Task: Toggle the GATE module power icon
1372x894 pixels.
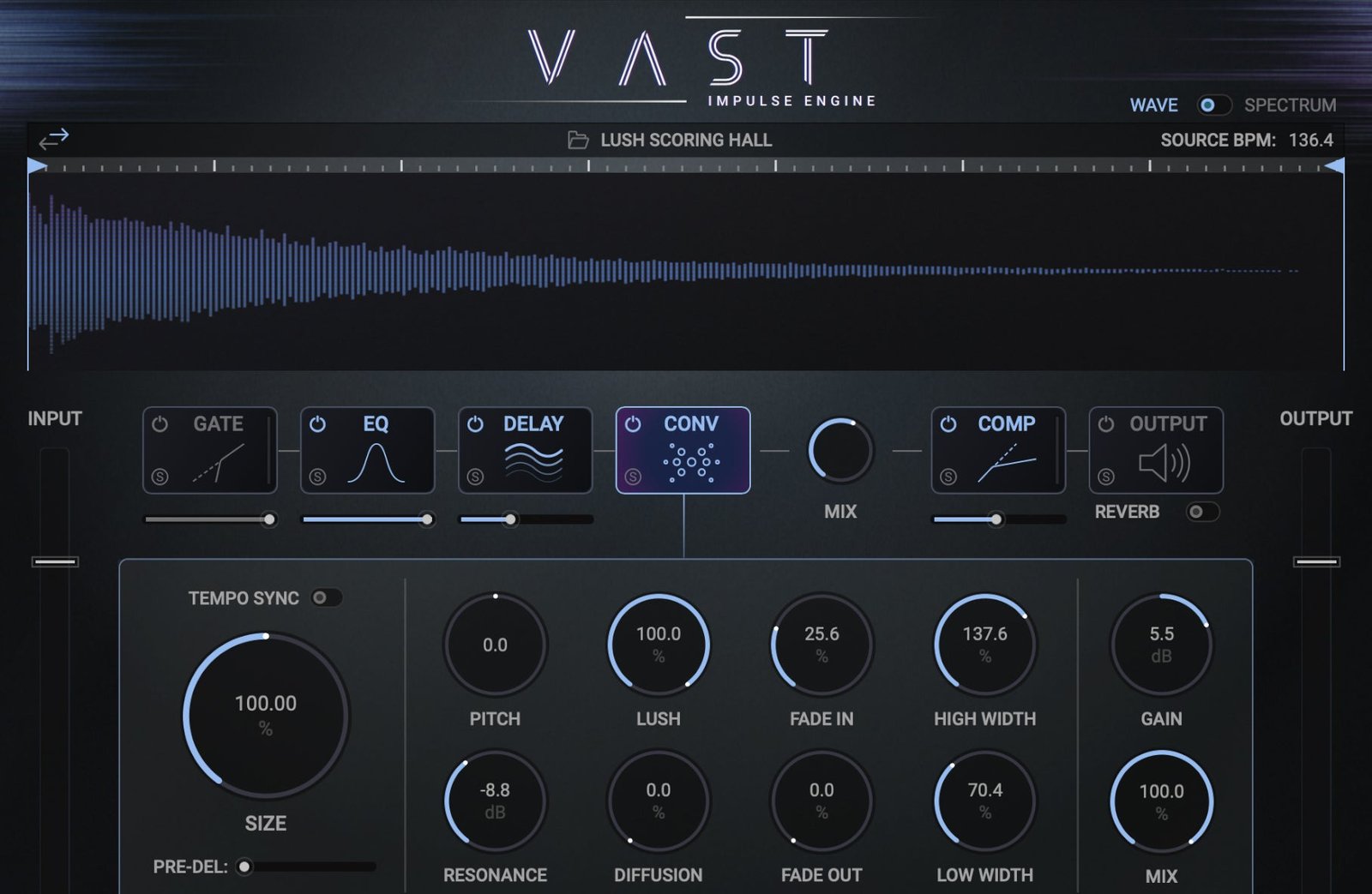Action: [x=159, y=423]
